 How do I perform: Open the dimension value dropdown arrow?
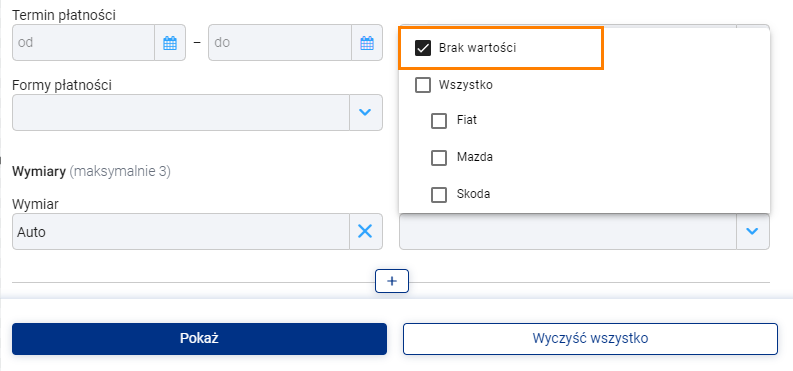click(753, 231)
